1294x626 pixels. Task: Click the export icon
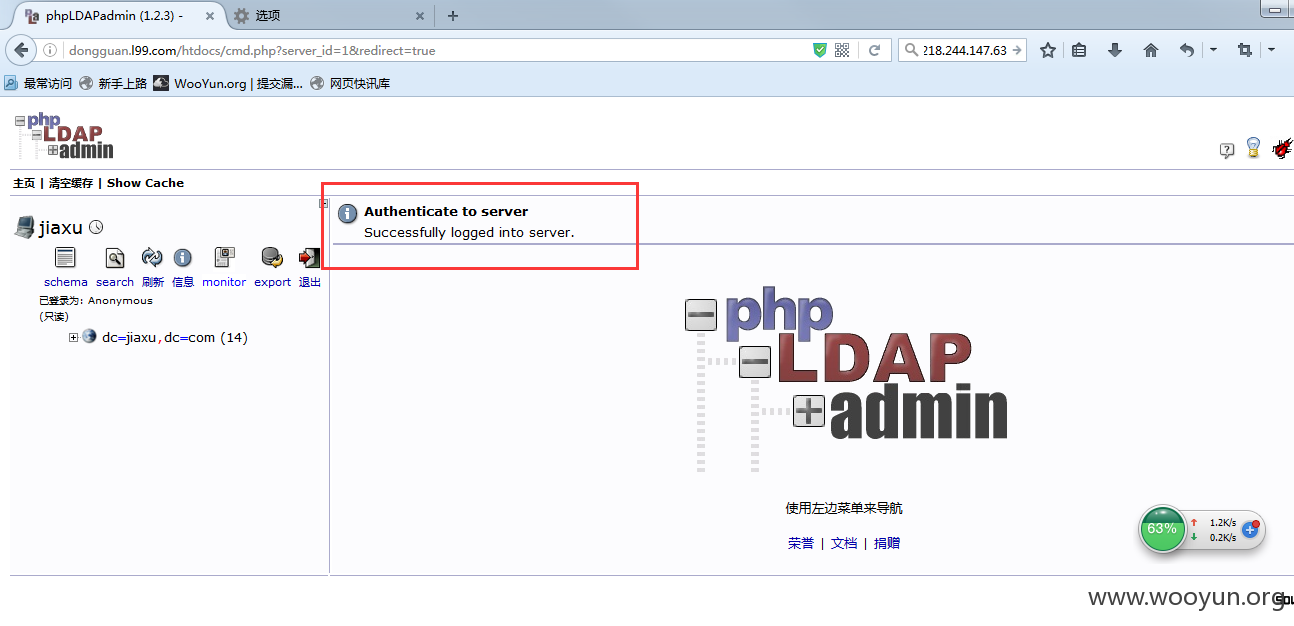point(272,258)
